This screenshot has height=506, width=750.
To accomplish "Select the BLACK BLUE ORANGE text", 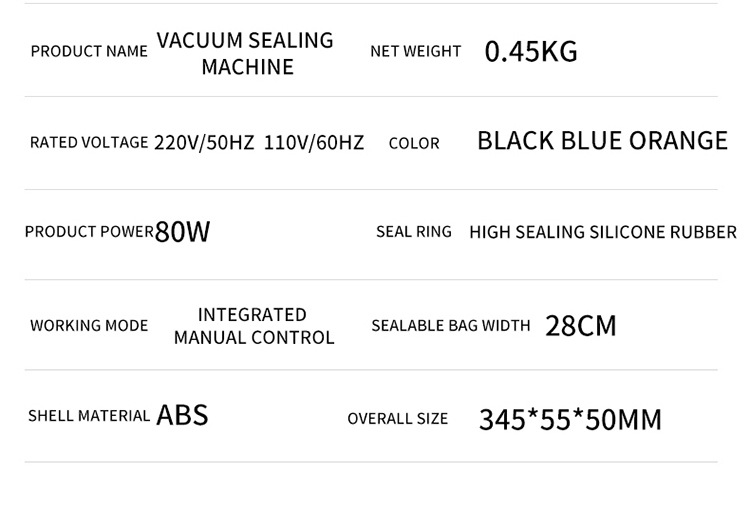I will click(x=602, y=141).
